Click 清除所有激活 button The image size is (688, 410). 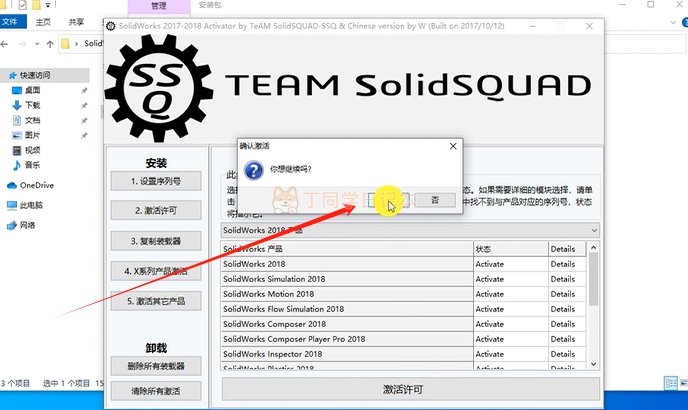click(x=156, y=391)
